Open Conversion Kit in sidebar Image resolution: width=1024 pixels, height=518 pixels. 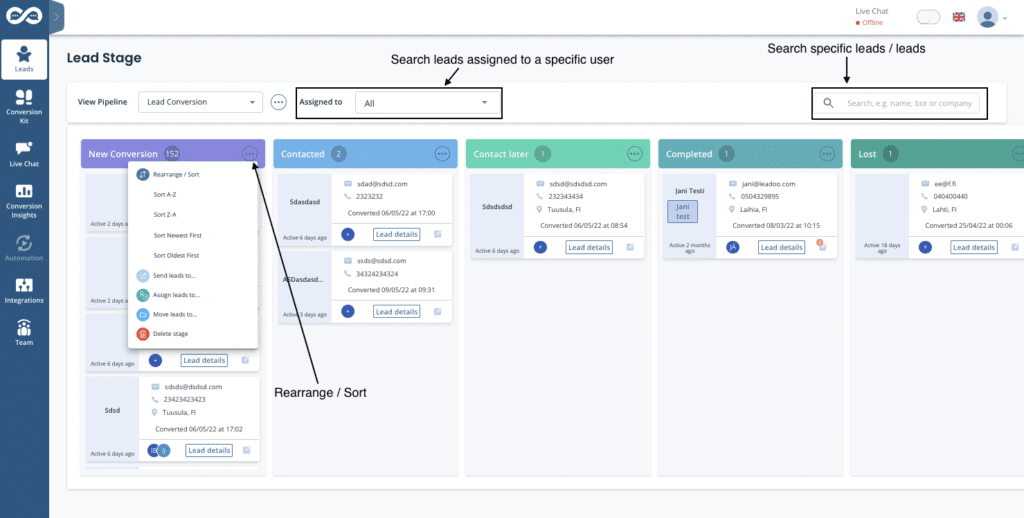pos(24,105)
